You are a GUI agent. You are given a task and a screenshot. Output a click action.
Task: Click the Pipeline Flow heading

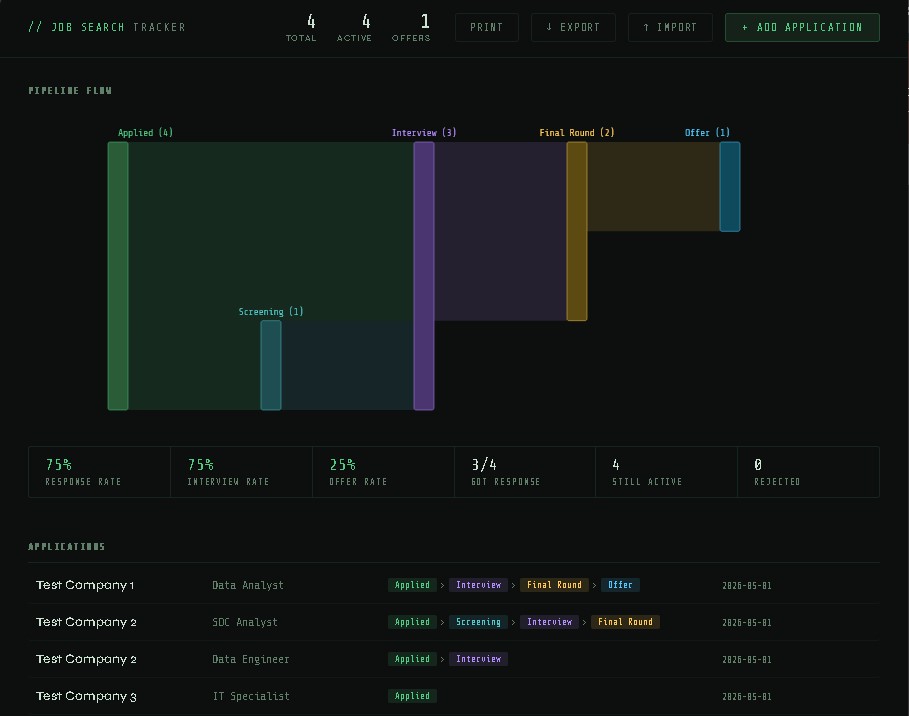tap(70, 90)
